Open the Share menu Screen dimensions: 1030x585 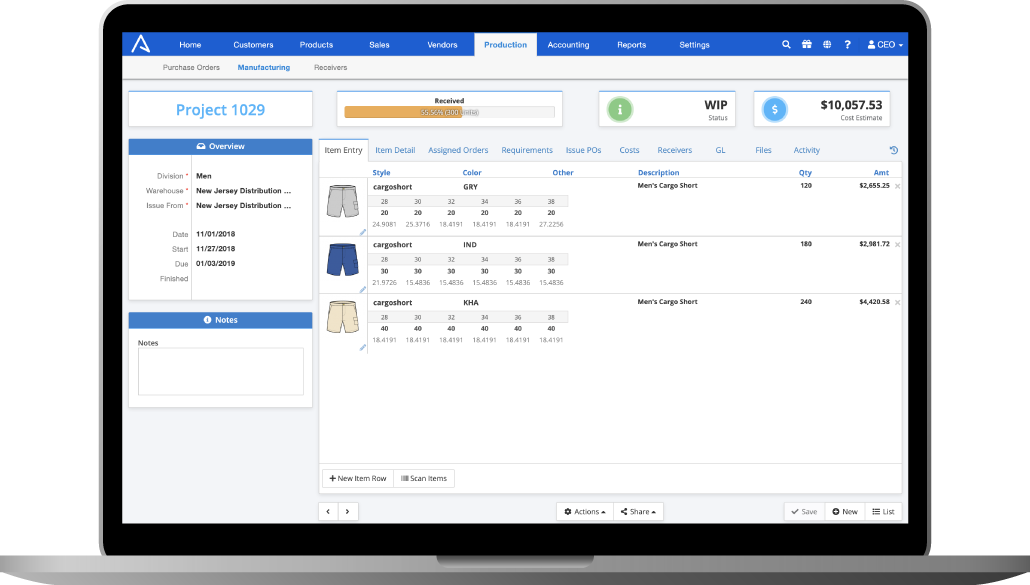click(x=639, y=511)
